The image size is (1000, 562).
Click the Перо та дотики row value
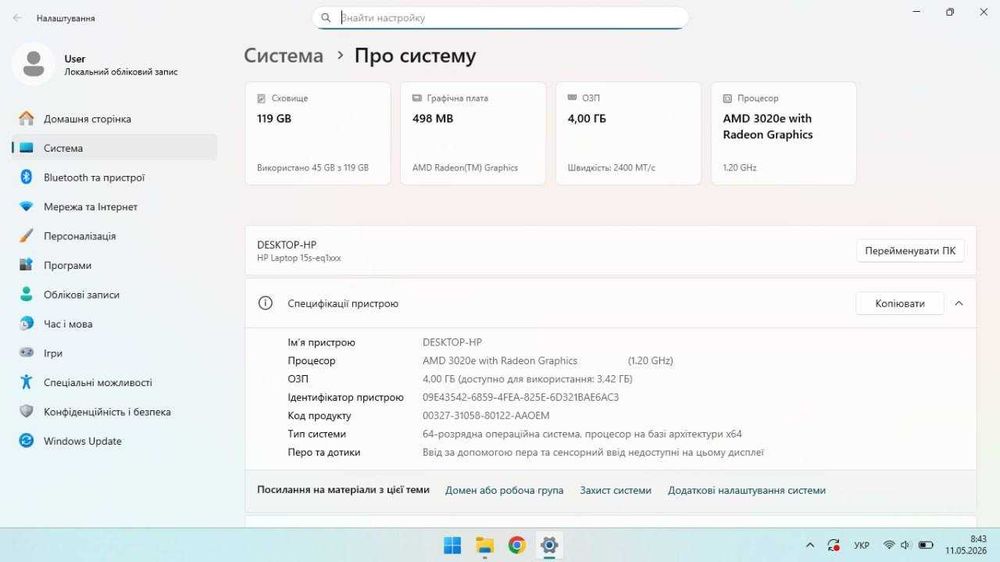(593, 452)
